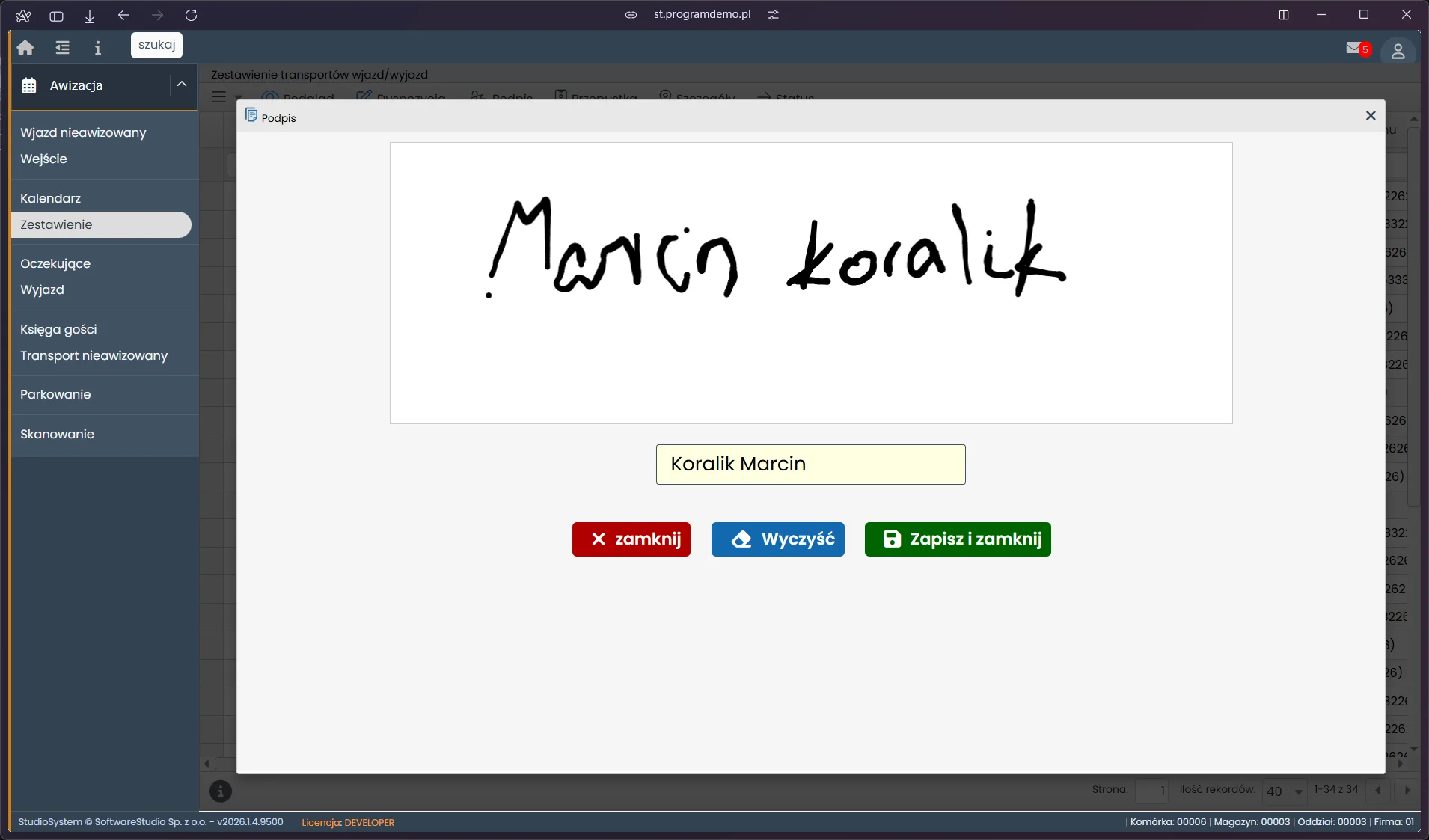Click Zapisz i zamknij button
Screen dimensions: 1429x840
[958, 539]
